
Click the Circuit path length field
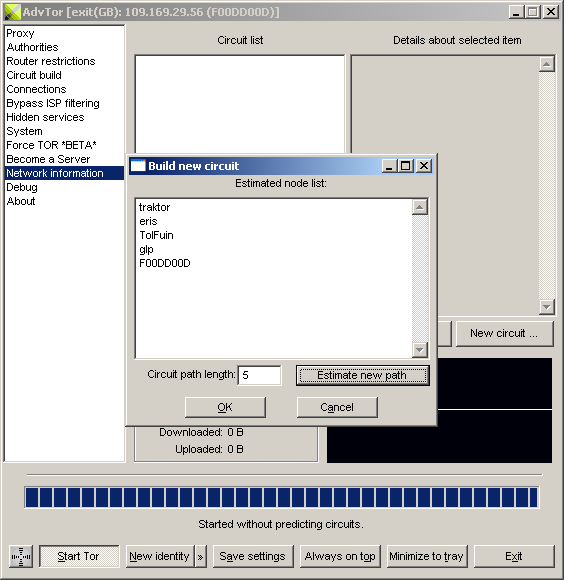point(259,375)
